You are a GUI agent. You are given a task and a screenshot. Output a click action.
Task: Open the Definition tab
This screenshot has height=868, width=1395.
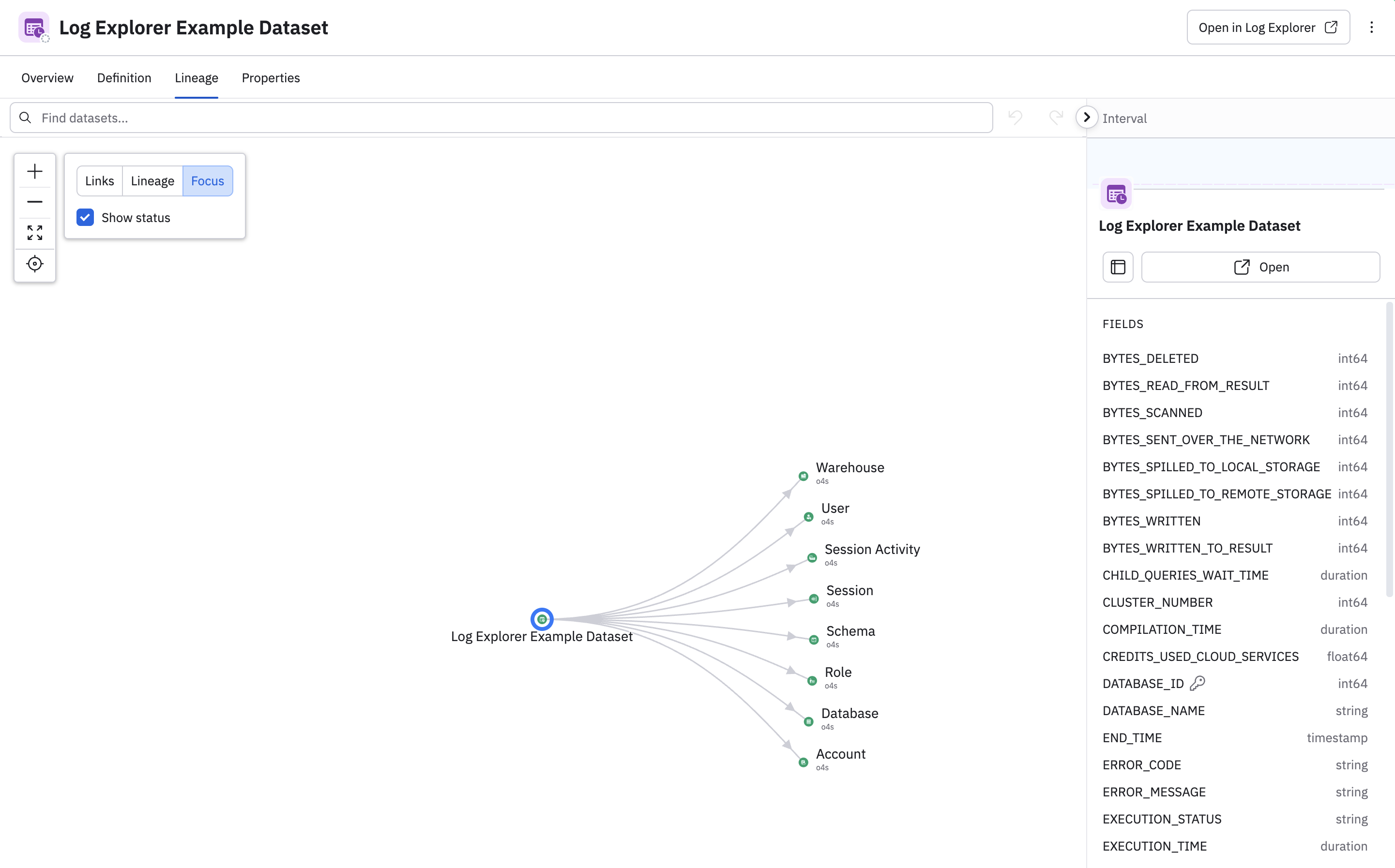pyautogui.click(x=124, y=77)
